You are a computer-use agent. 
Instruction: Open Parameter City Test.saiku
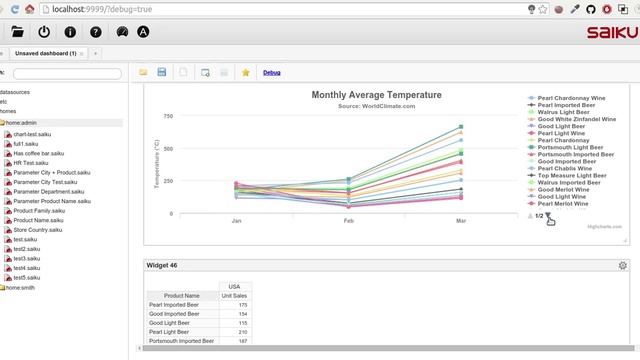click(45, 182)
